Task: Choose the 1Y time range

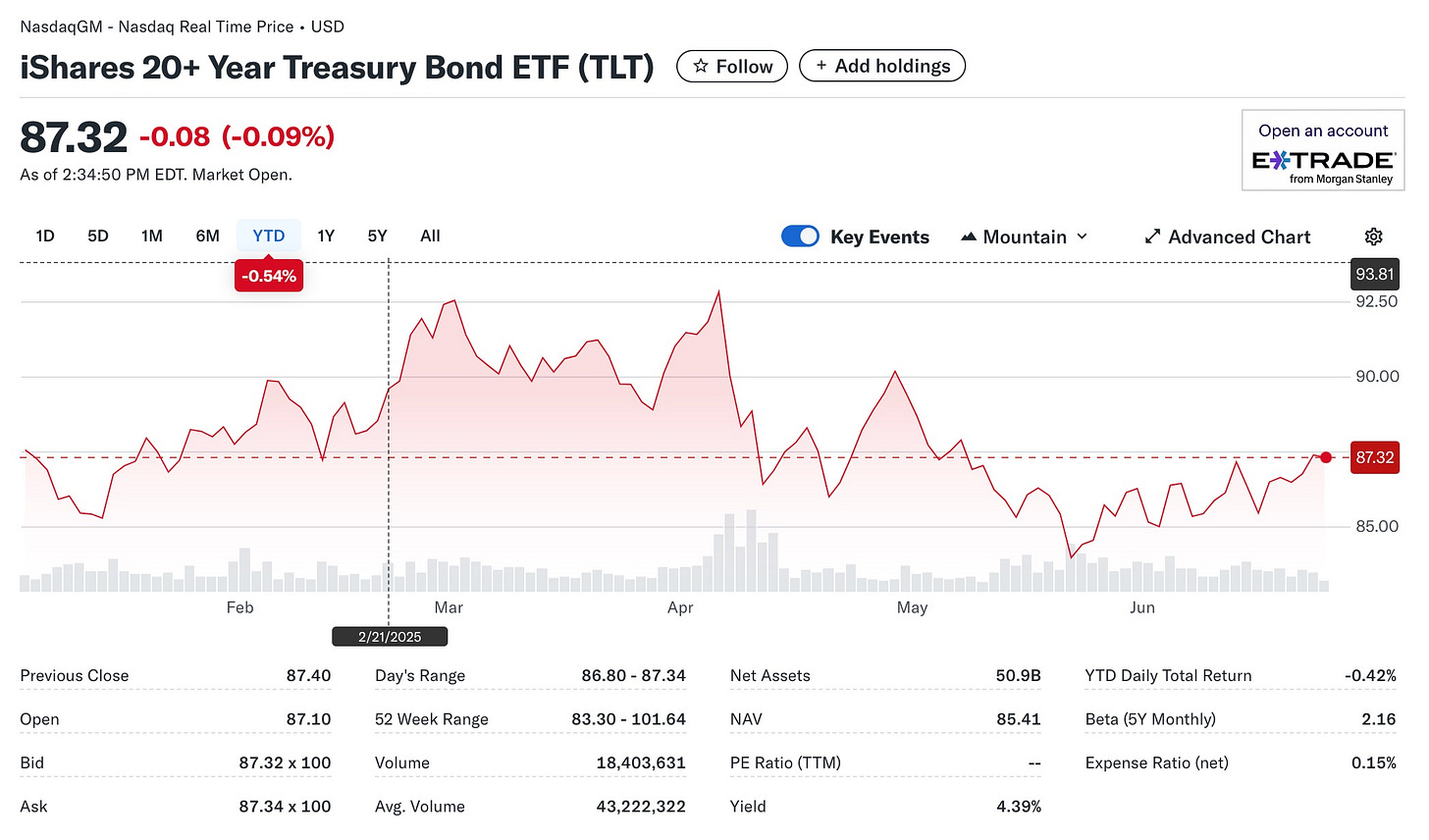Action: click(326, 236)
